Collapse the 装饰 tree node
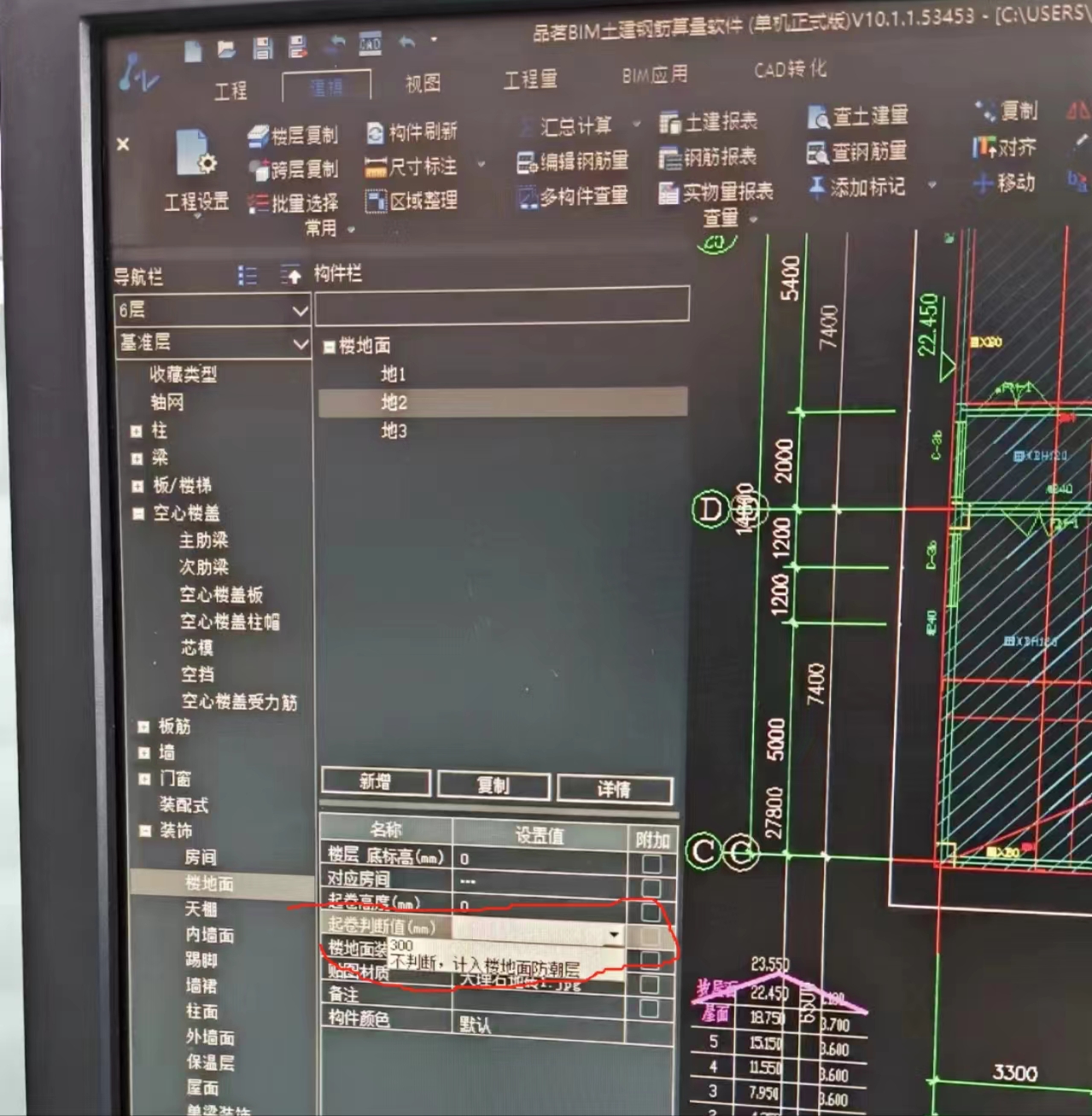 pos(144,831)
